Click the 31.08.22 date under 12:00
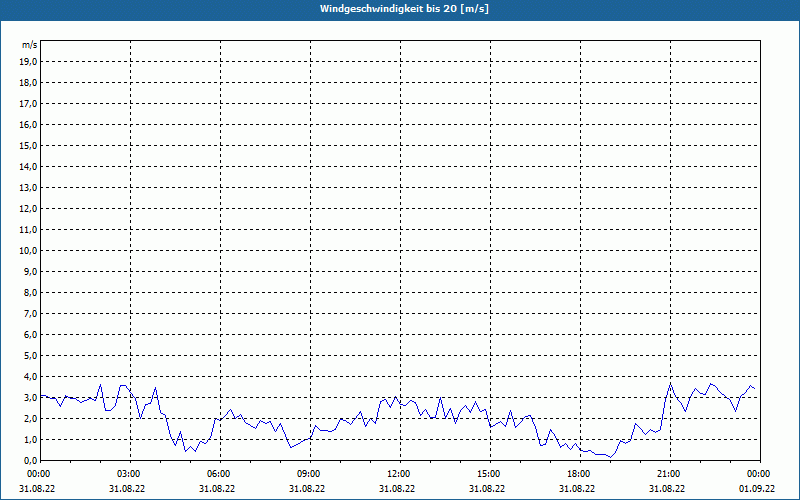 pos(397,488)
